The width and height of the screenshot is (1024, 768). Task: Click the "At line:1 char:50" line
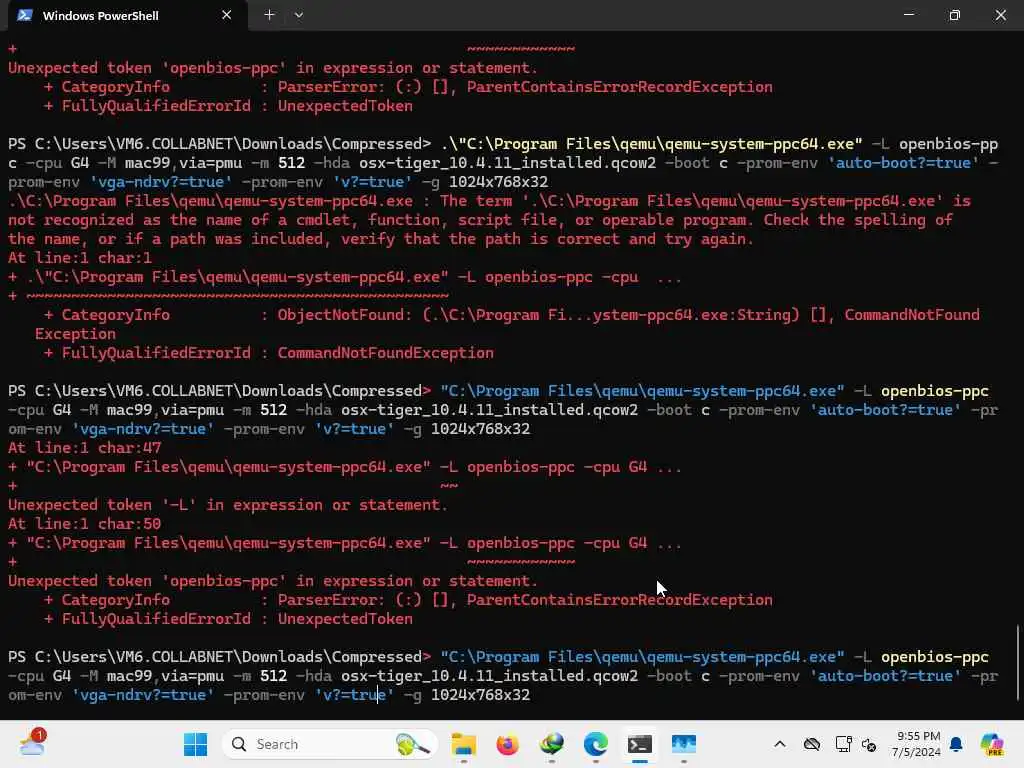(x=84, y=524)
